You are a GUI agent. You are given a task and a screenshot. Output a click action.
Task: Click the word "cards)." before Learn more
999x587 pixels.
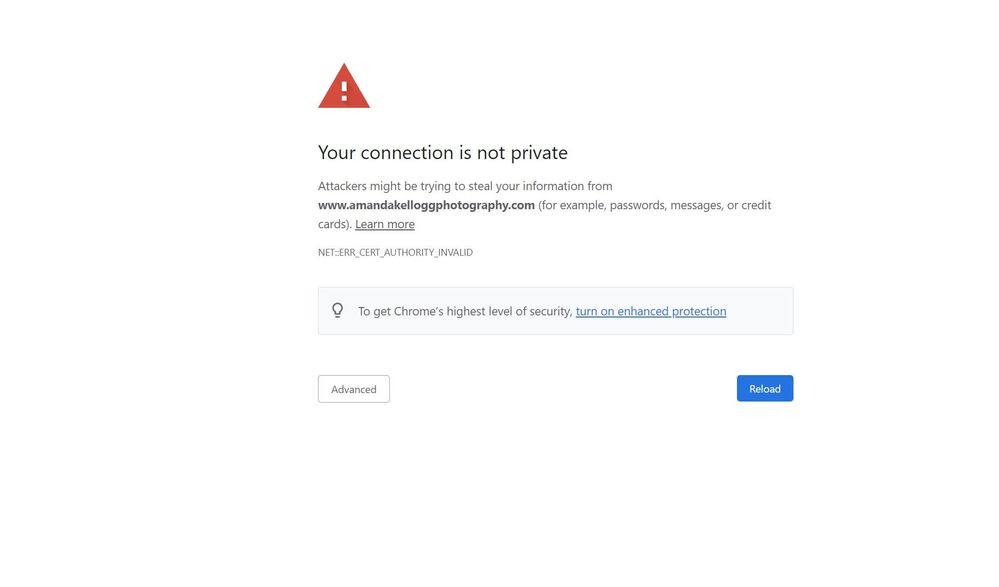coord(334,225)
